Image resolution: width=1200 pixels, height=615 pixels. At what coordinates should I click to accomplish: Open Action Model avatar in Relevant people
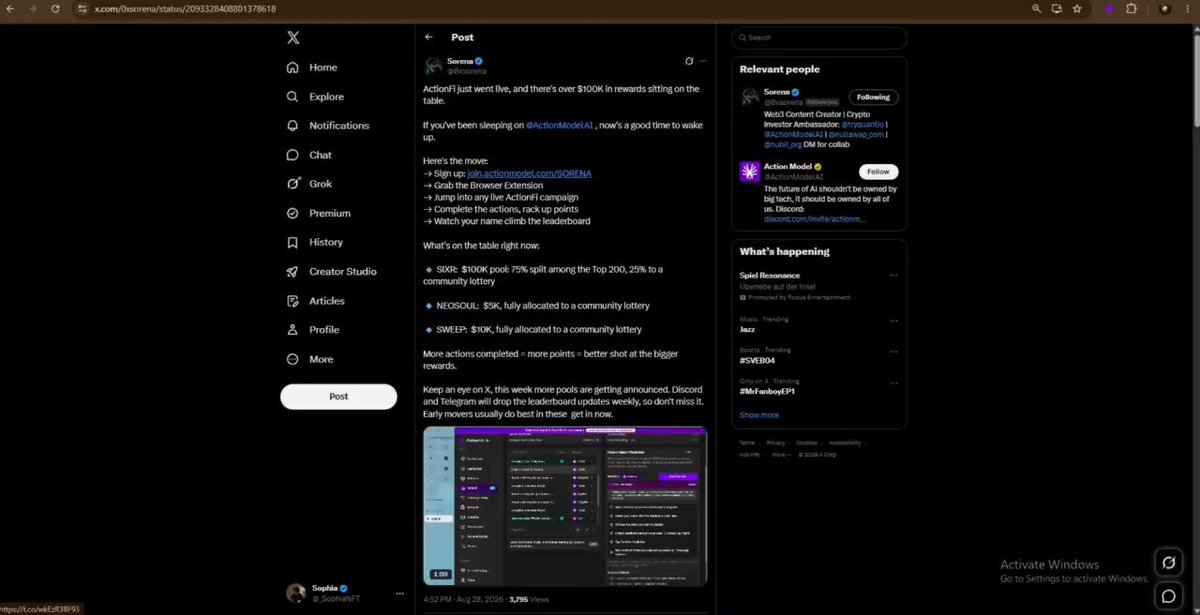(750, 170)
